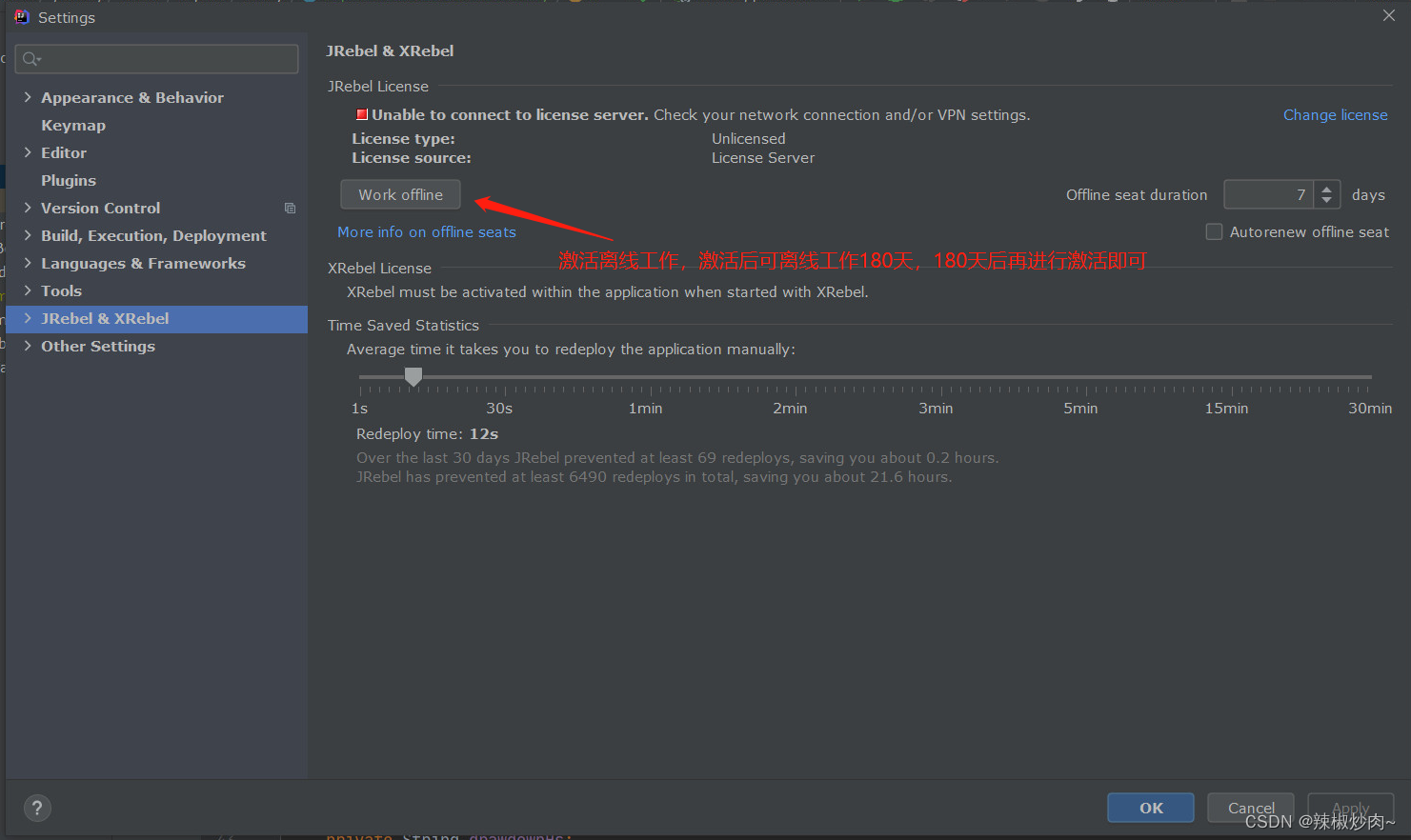
Task: Click the red license error status icon
Action: tap(362, 114)
